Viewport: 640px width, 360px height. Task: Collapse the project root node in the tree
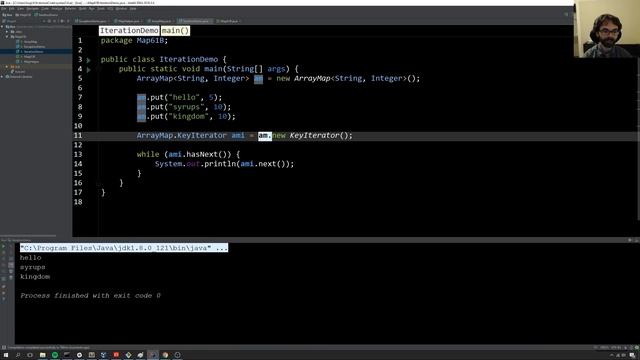(x=2, y=27)
